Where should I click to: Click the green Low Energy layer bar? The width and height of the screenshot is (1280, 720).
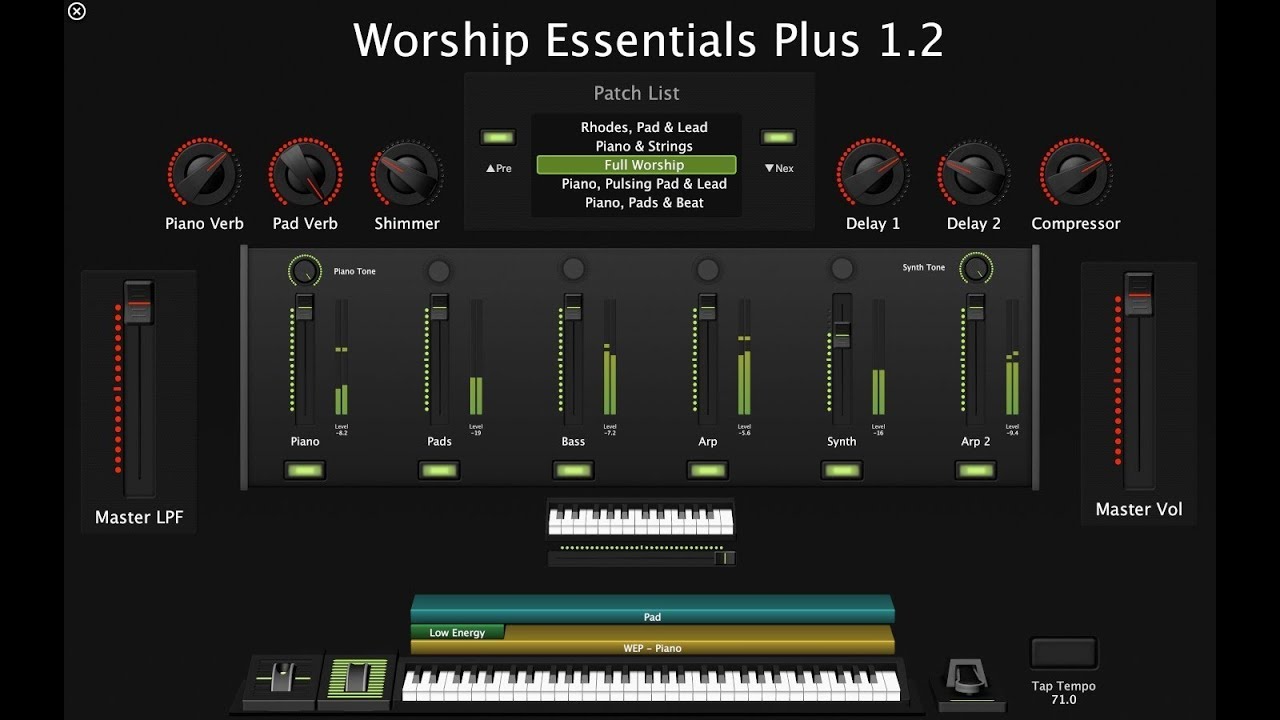point(457,632)
